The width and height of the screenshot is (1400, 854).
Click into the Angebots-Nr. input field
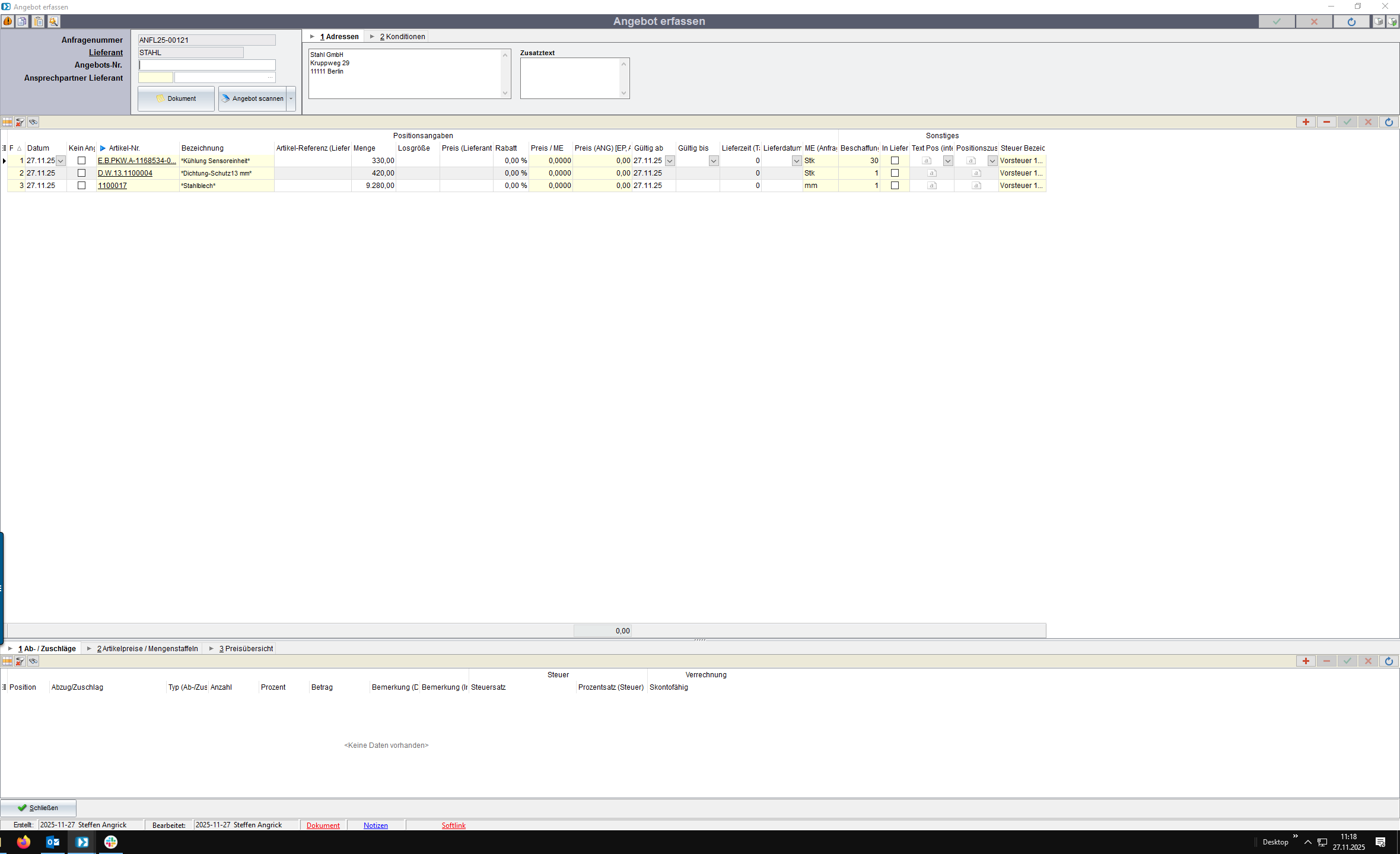pyautogui.click(x=206, y=65)
